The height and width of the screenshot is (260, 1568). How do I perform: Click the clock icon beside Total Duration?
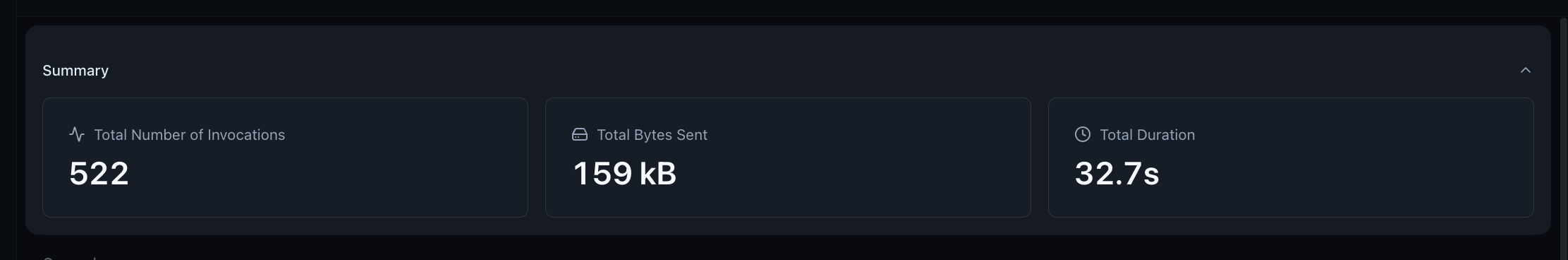coord(1083,134)
